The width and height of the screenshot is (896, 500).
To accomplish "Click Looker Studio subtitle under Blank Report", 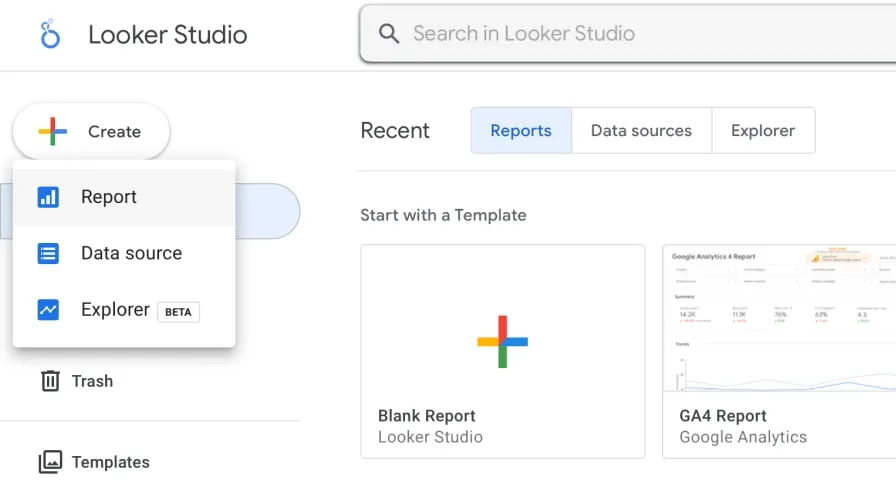I will click(430, 437).
